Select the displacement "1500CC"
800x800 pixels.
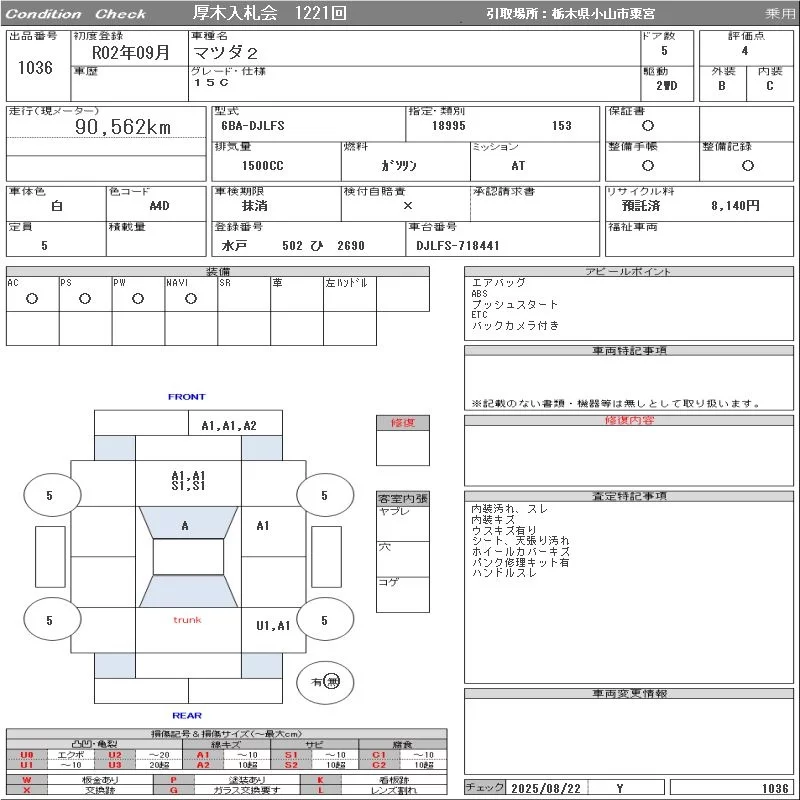pyautogui.click(x=262, y=165)
